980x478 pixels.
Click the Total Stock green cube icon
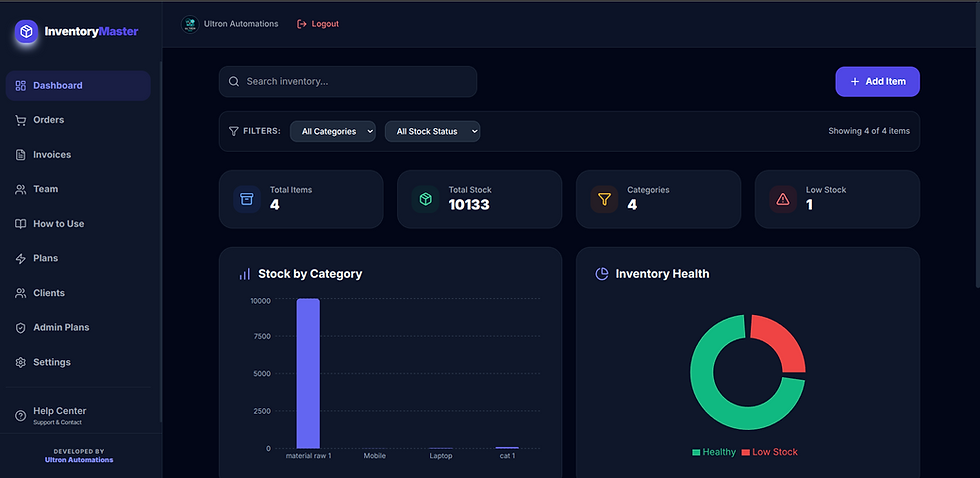tap(426, 199)
